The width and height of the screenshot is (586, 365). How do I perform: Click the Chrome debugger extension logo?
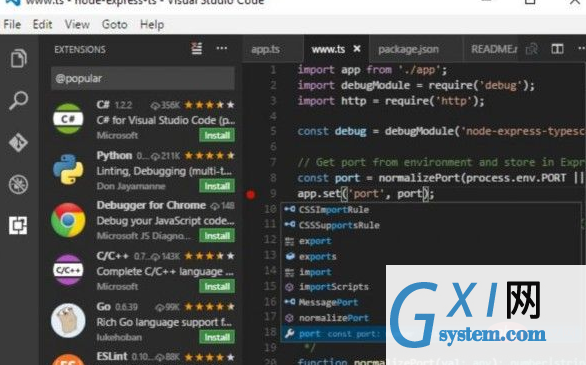pyautogui.click(x=68, y=220)
